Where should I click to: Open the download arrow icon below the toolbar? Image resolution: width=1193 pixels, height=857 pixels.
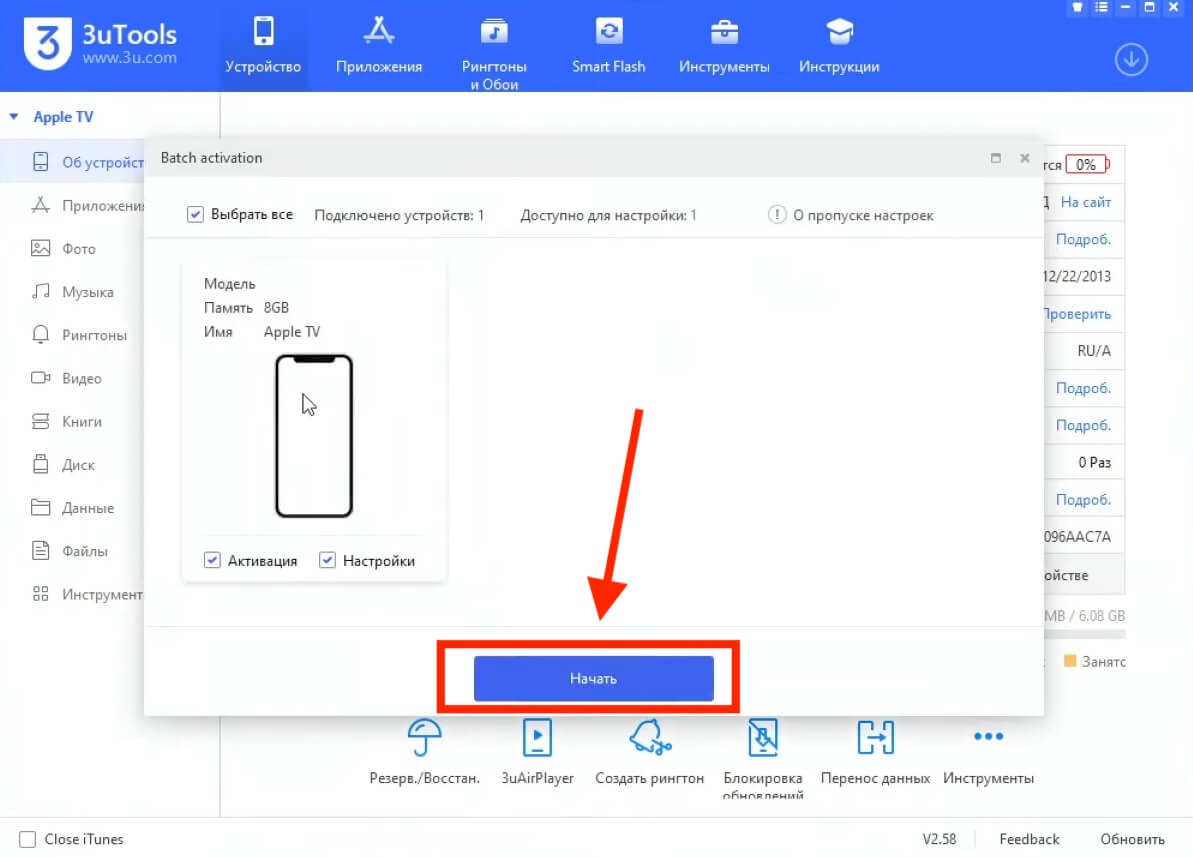click(1131, 60)
